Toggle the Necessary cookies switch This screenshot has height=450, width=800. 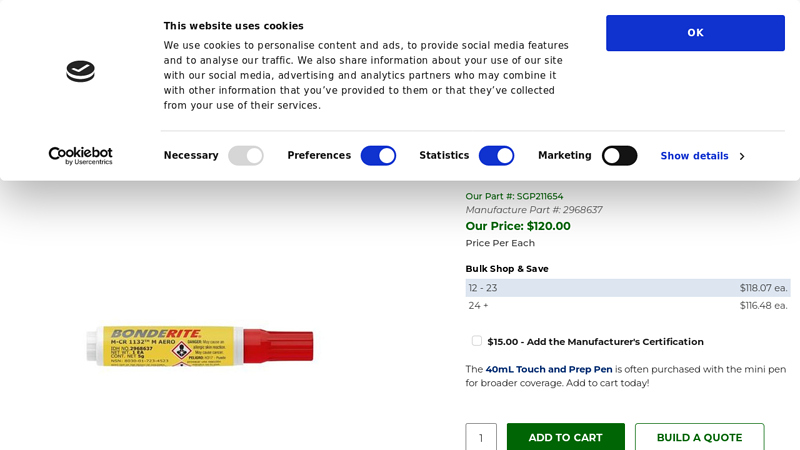(245, 156)
